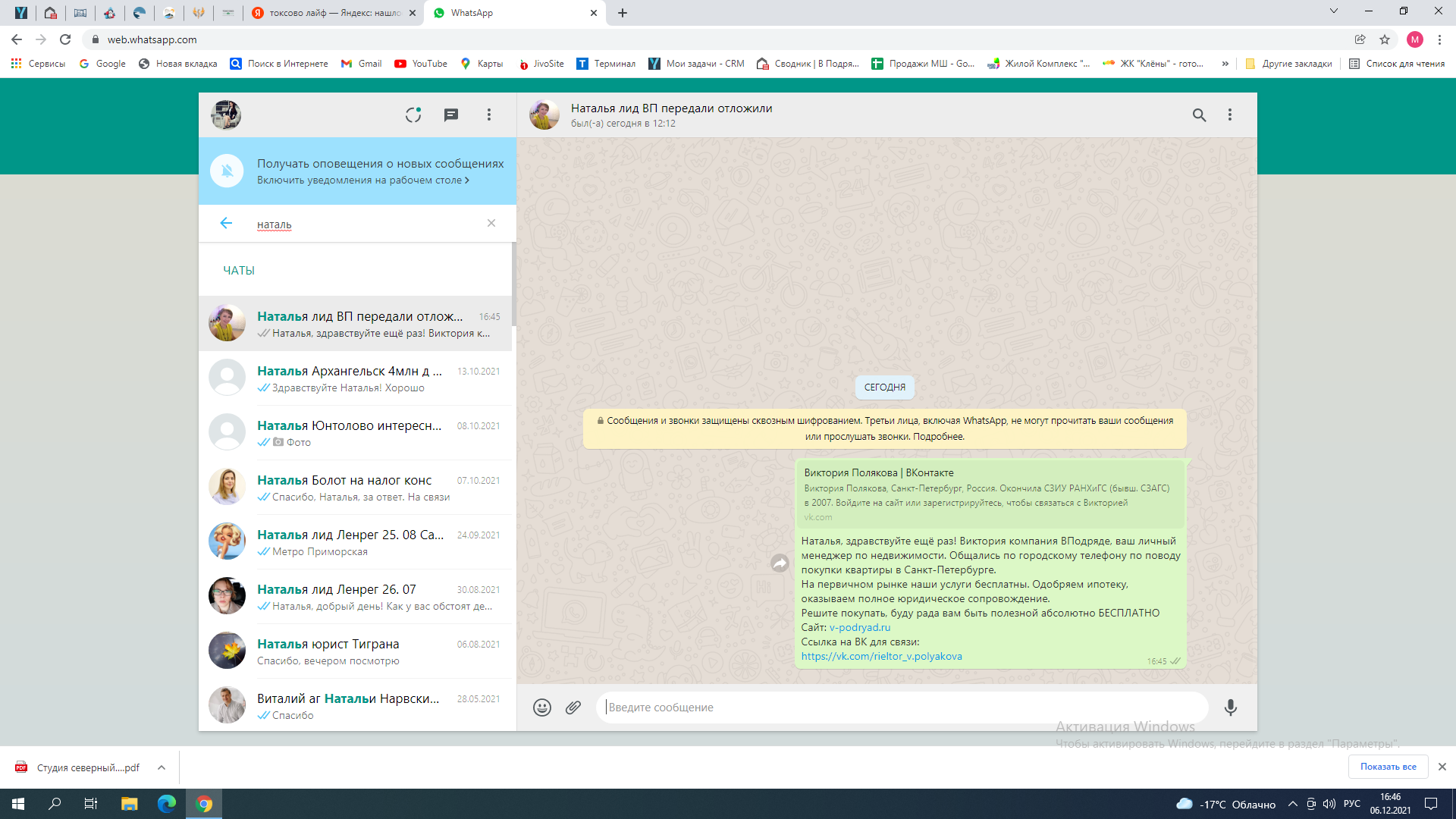Forward the message using arrow icon
This screenshot has height=819, width=1456.
[780, 563]
